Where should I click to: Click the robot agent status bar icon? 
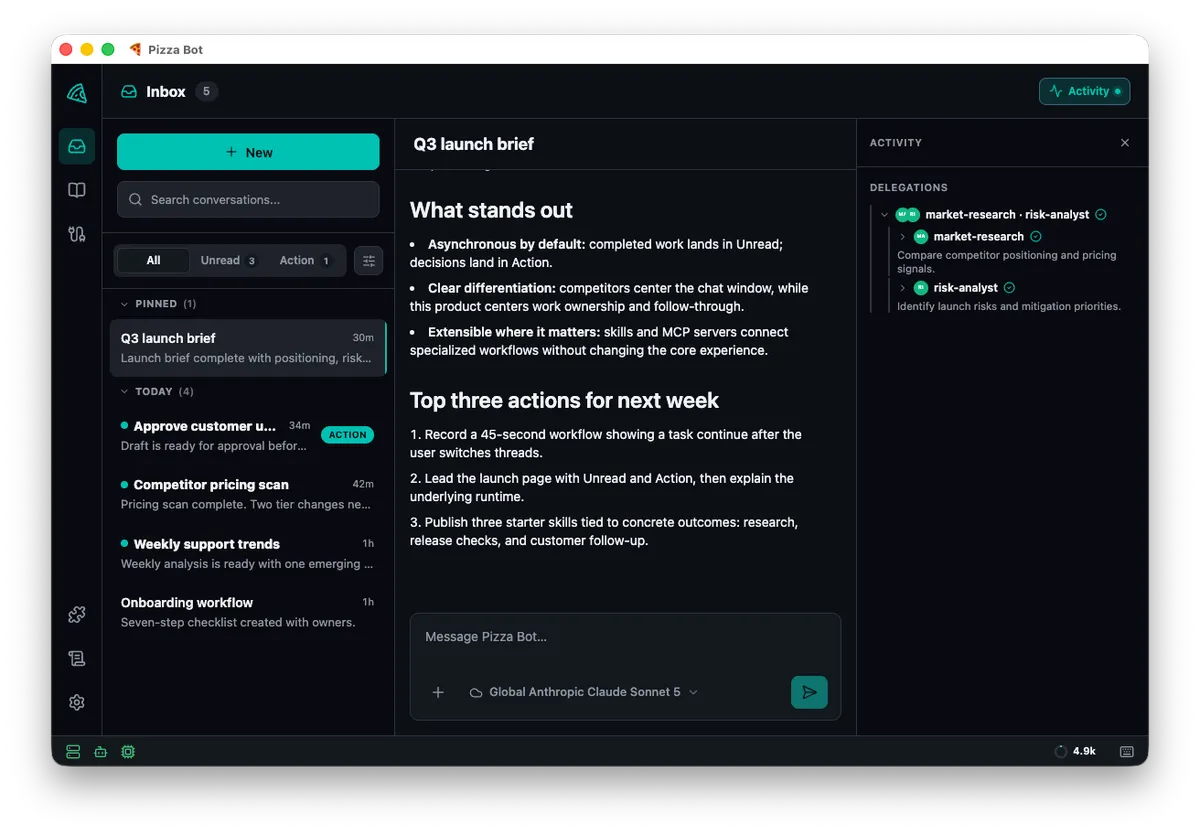click(100, 751)
